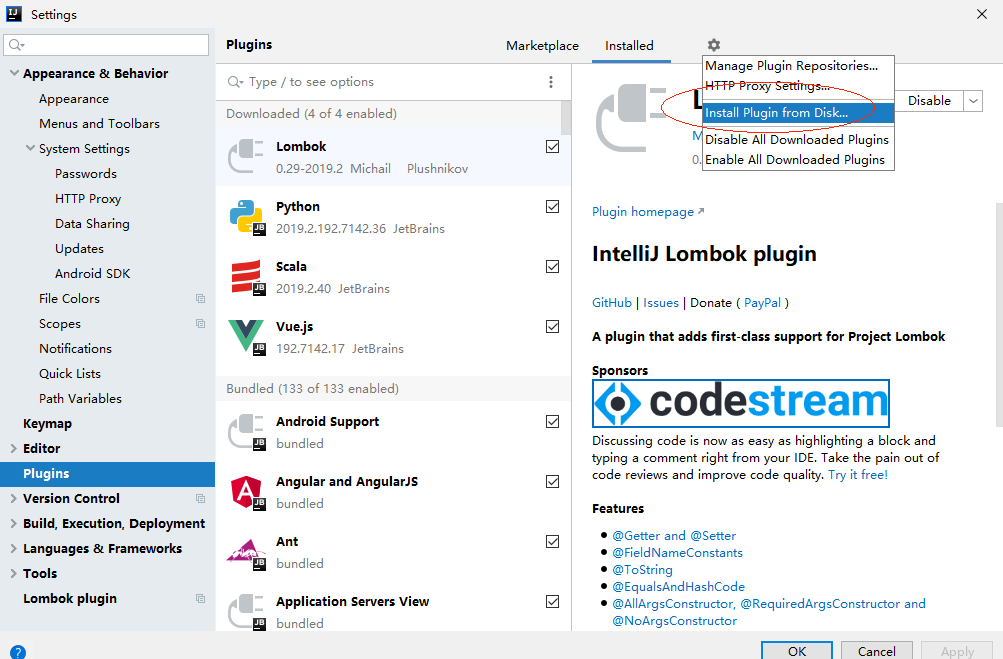Toggle the Ant plugin checkbox
Image resolution: width=1003 pixels, height=659 pixels.
click(553, 542)
